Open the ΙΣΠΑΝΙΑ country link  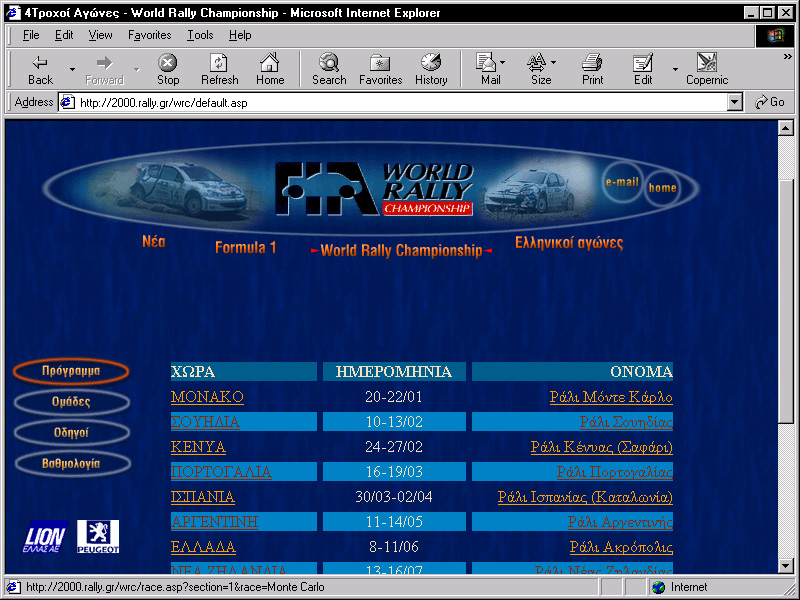[x=203, y=497]
